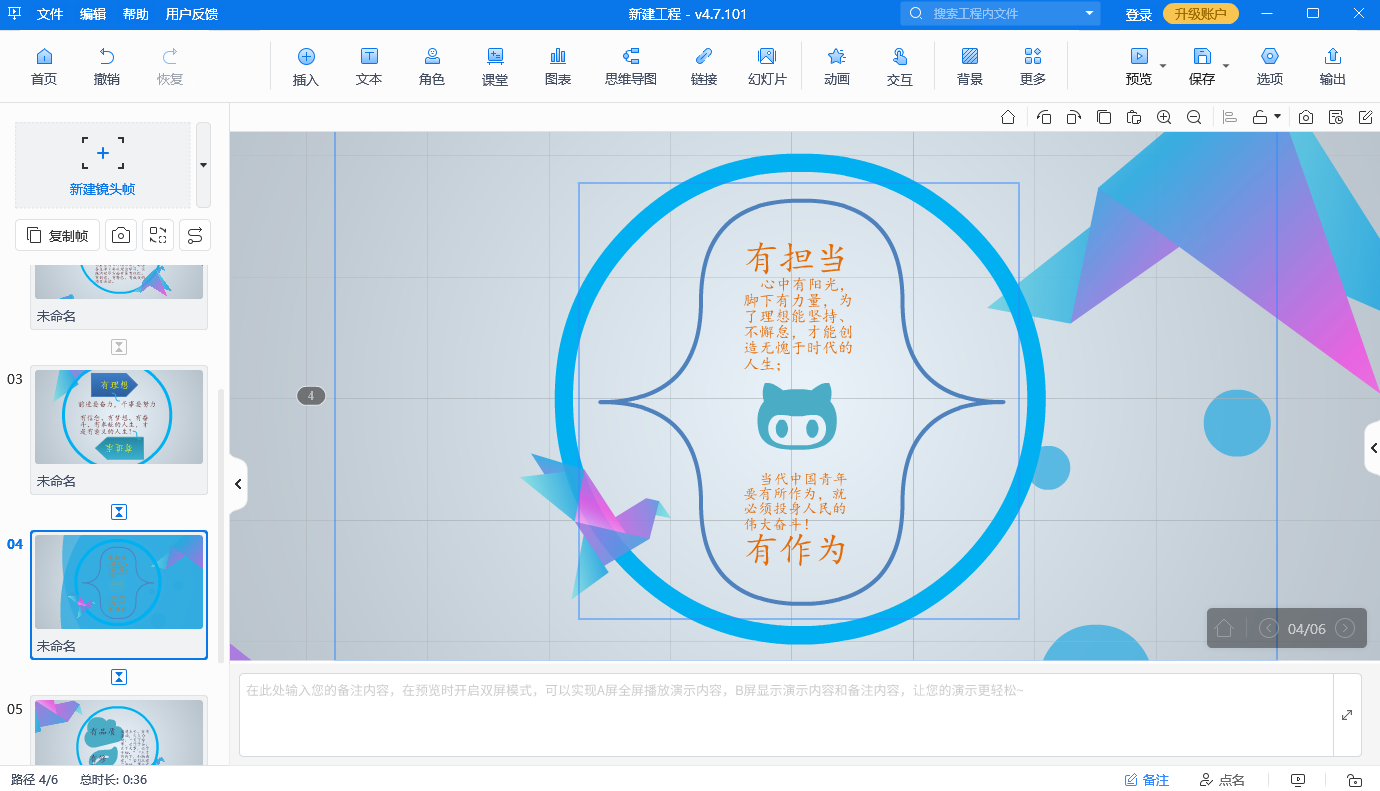1380x791 pixels.
Task: Click the replace frame icon beside 复制帧
Action: point(158,235)
